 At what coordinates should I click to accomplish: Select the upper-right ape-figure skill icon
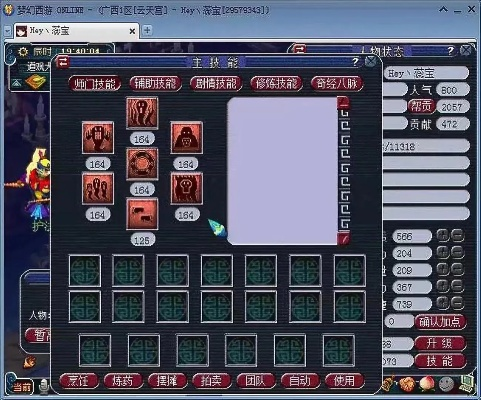pos(186,138)
